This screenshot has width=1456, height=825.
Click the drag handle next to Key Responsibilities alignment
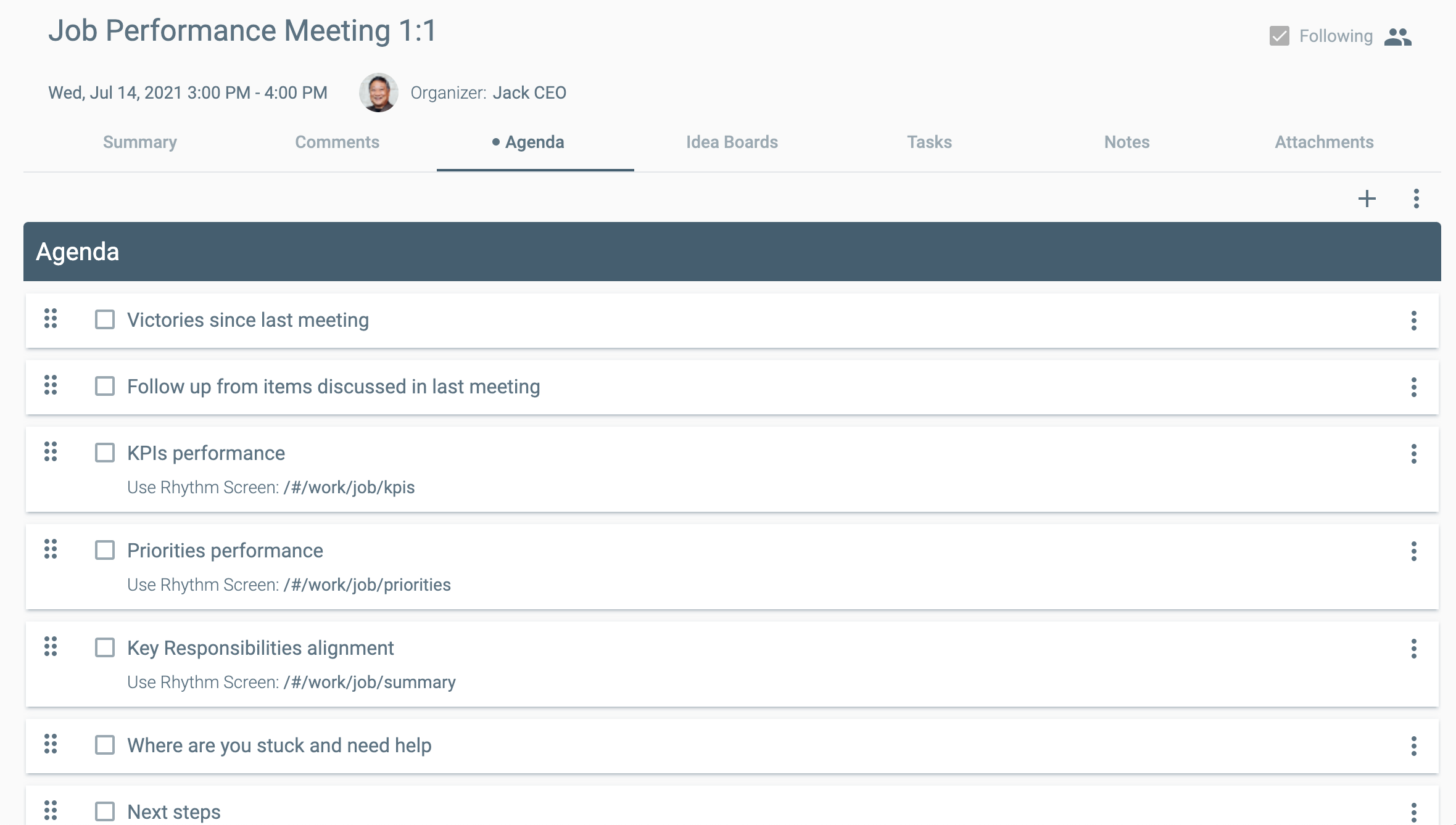[x=50, y=647]
